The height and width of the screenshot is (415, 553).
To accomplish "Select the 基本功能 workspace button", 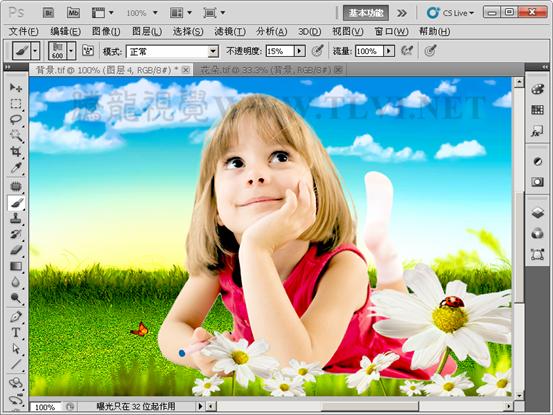I will (366, 13).
